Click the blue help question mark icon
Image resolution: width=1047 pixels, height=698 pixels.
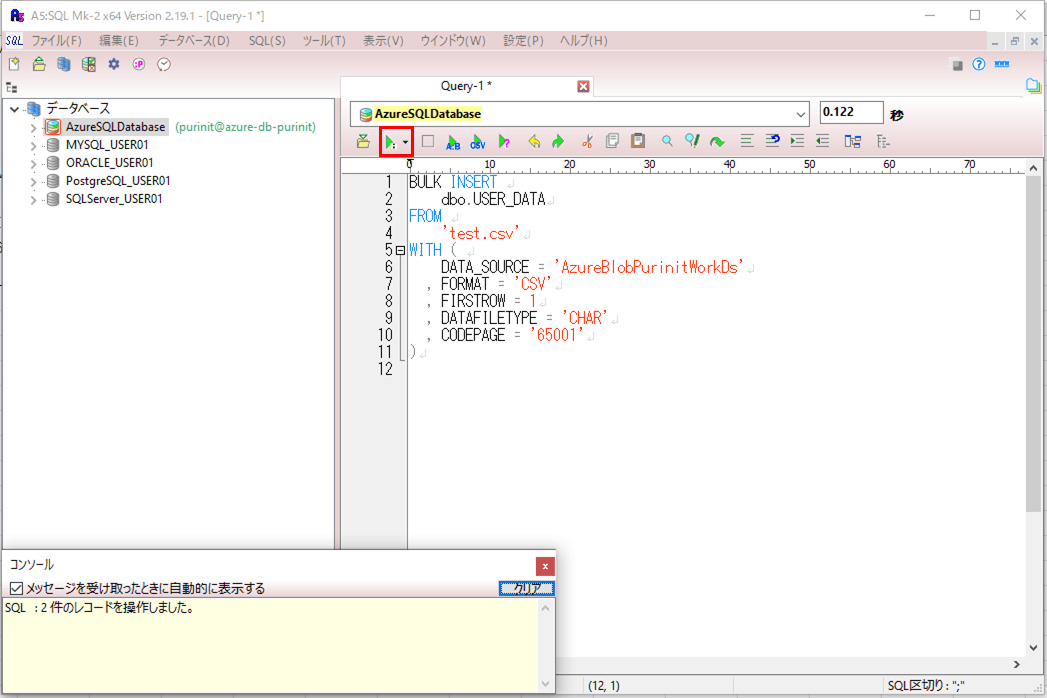(979, 64)
